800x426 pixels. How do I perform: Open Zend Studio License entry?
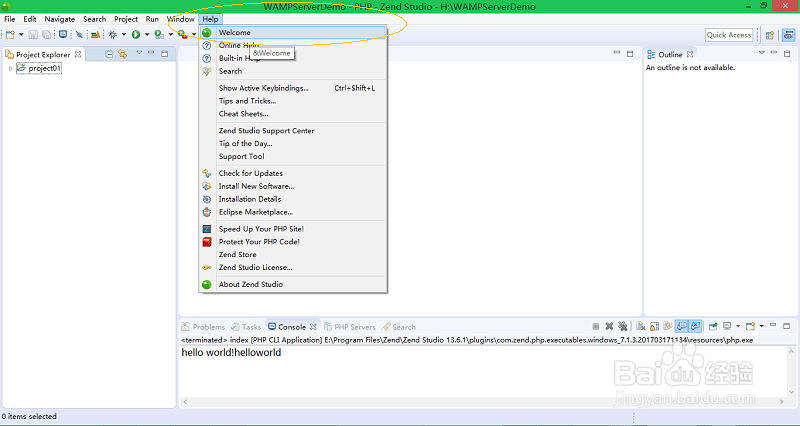coord(293,267)
